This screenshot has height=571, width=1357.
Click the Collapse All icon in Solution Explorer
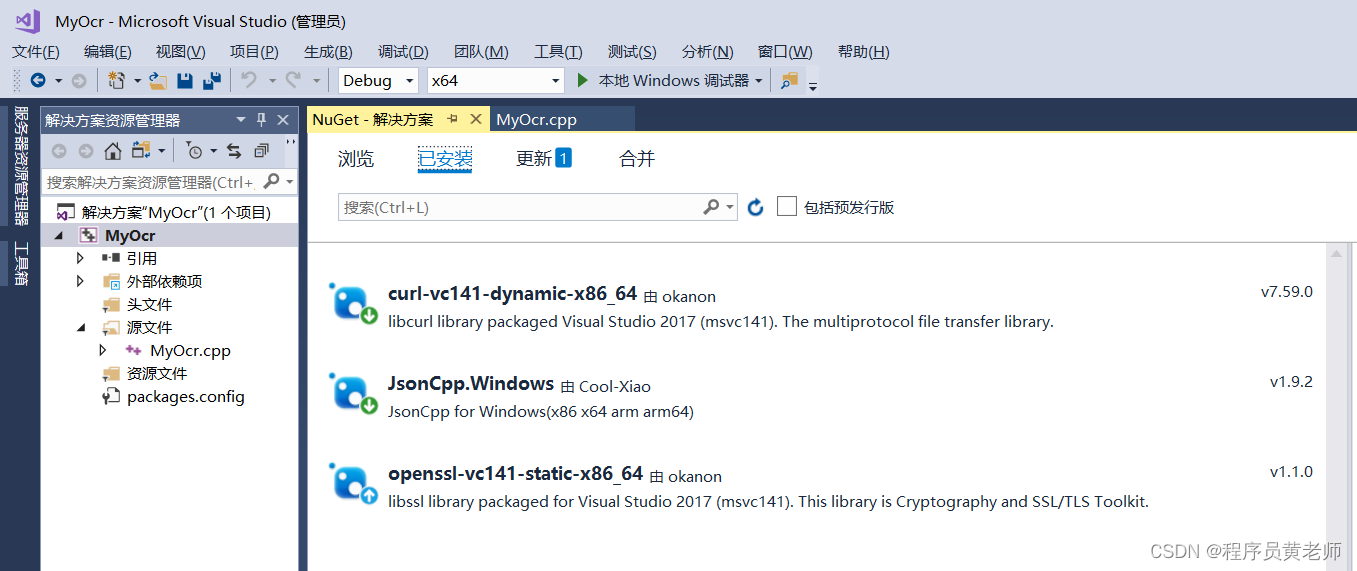pos(261,151)
